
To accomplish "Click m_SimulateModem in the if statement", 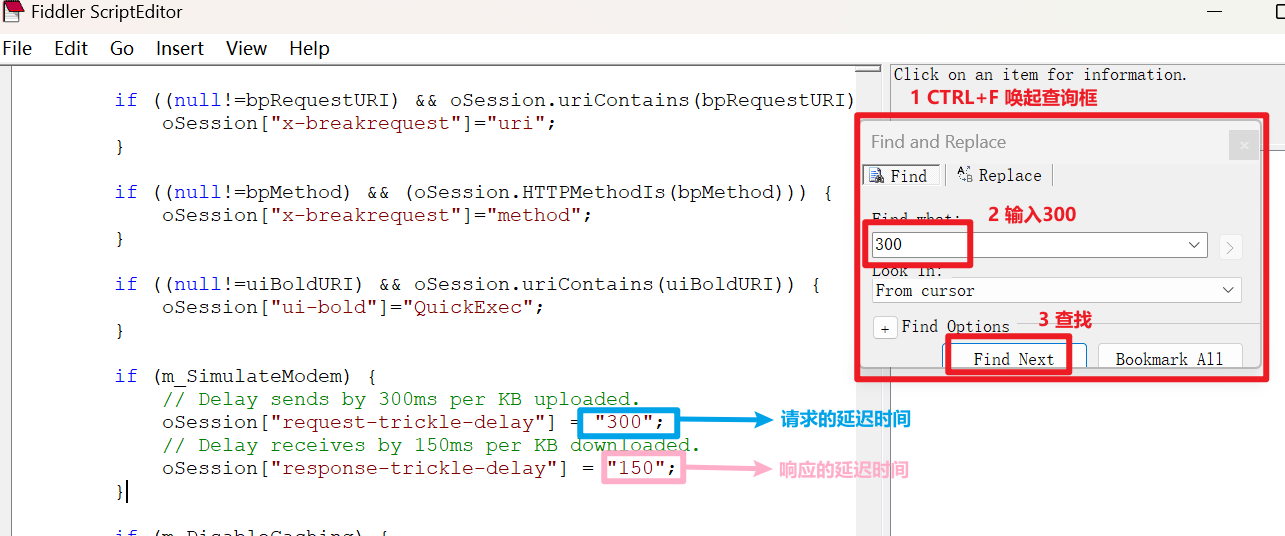I will tap(256, 376).
